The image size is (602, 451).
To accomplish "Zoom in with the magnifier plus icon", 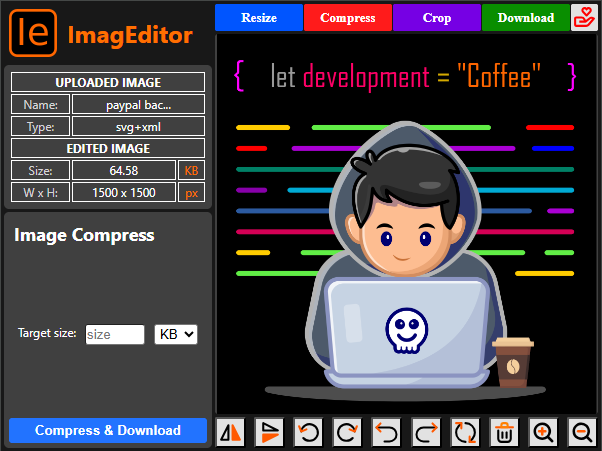I will pos(543,432).
